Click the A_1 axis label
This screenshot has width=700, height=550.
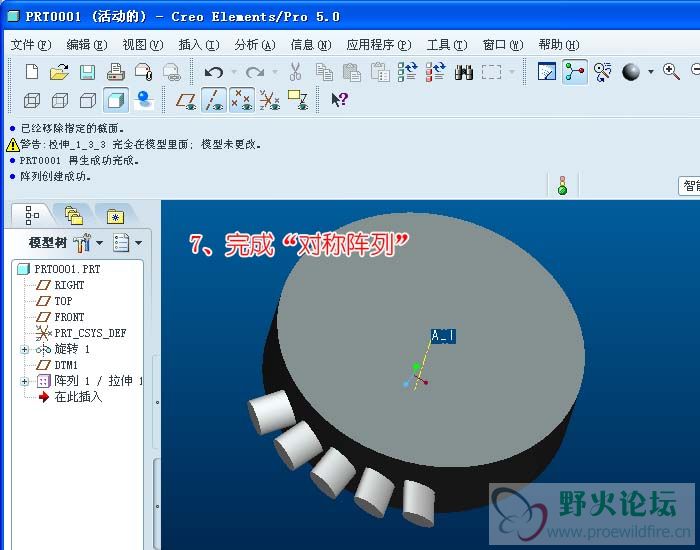(x=443, y=336)
